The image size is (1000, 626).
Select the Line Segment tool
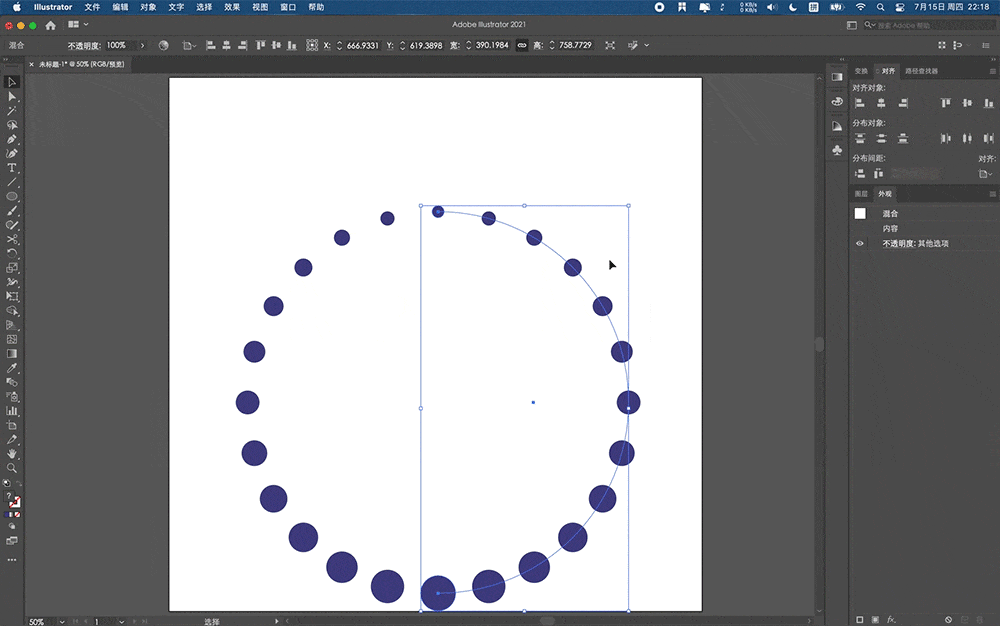[11, 182]
